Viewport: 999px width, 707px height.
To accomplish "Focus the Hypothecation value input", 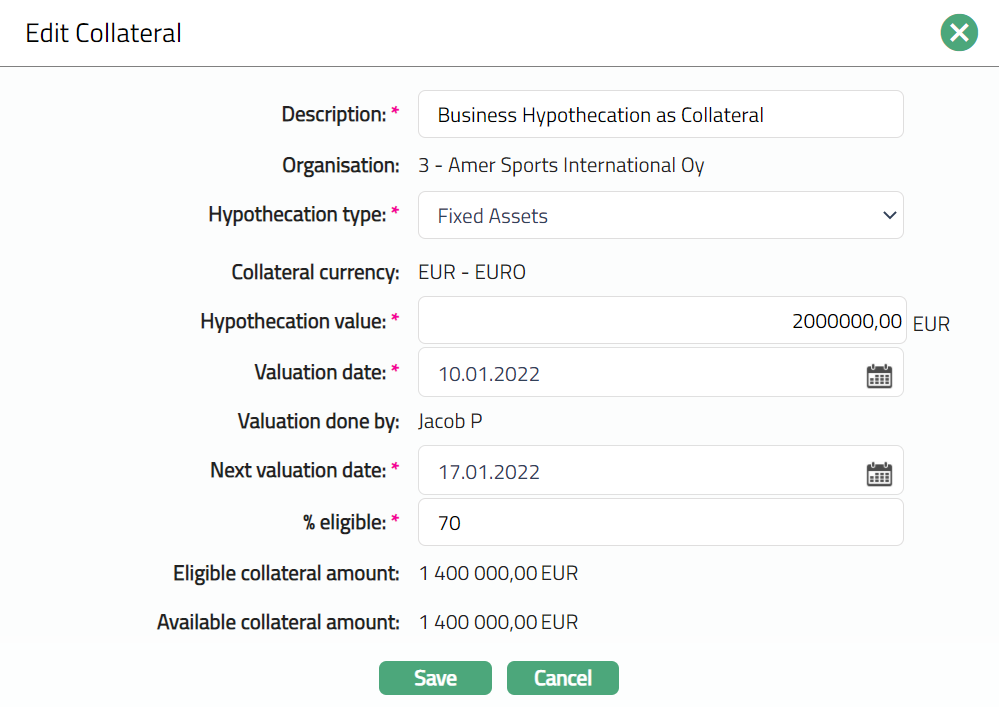I will [x=660, y=321].
